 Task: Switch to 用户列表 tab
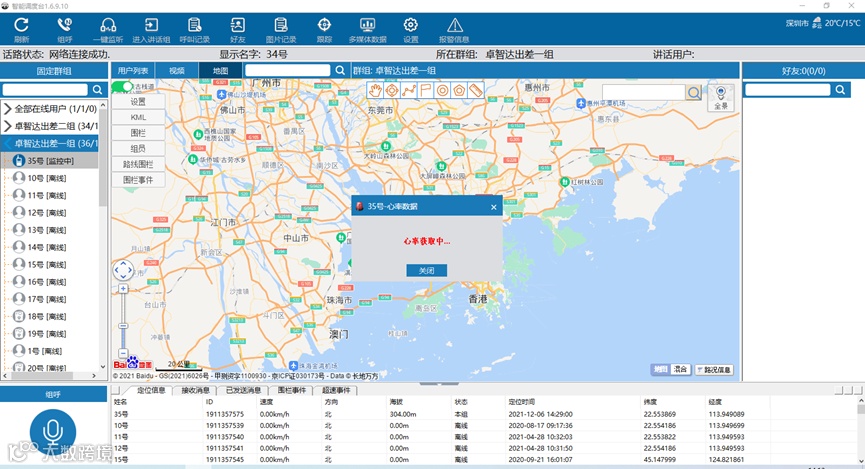click(x=133, y=71)
